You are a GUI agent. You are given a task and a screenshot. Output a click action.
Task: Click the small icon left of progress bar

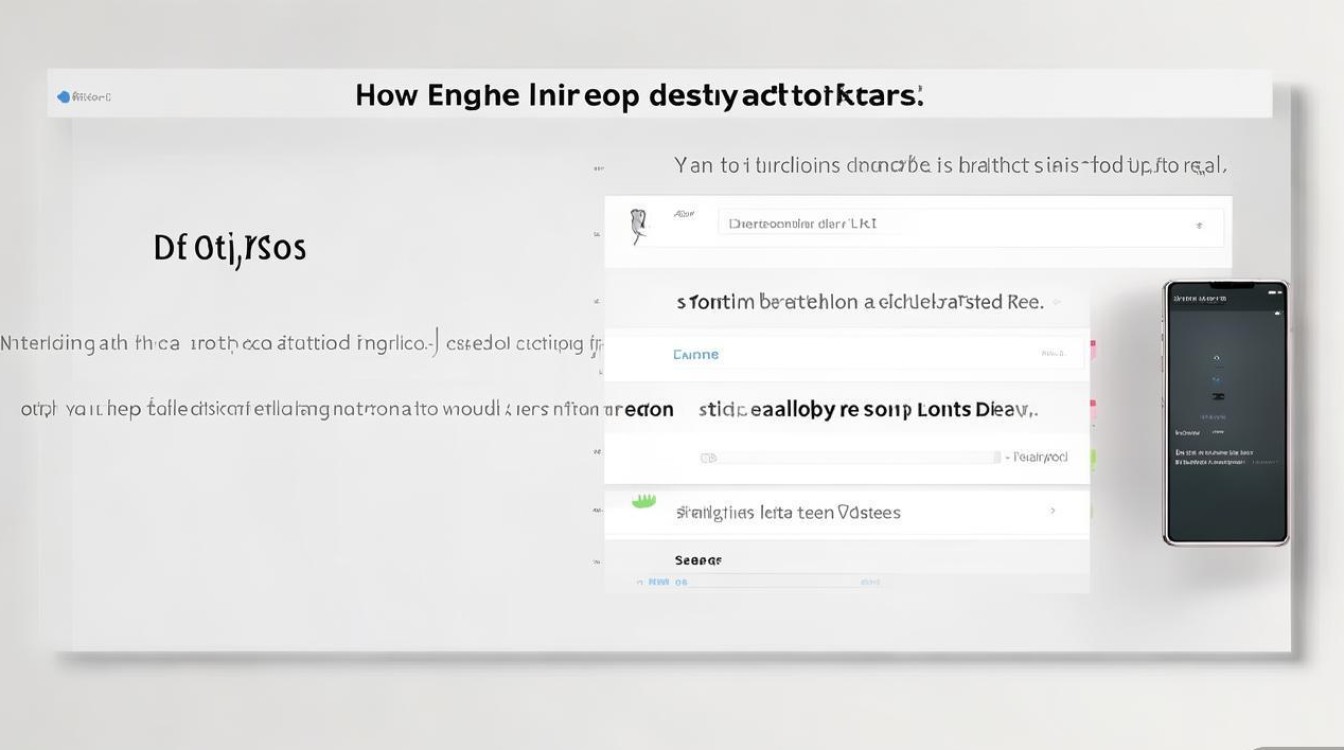[708, 458]
